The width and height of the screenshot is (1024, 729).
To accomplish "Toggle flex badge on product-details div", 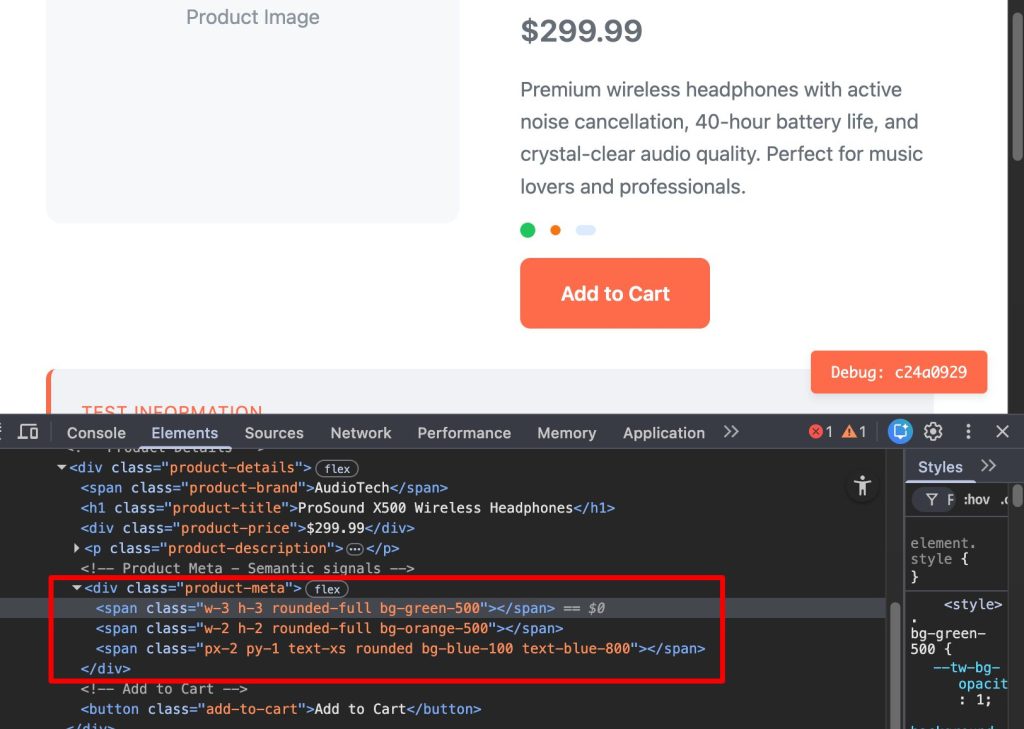I will [337, 468].
